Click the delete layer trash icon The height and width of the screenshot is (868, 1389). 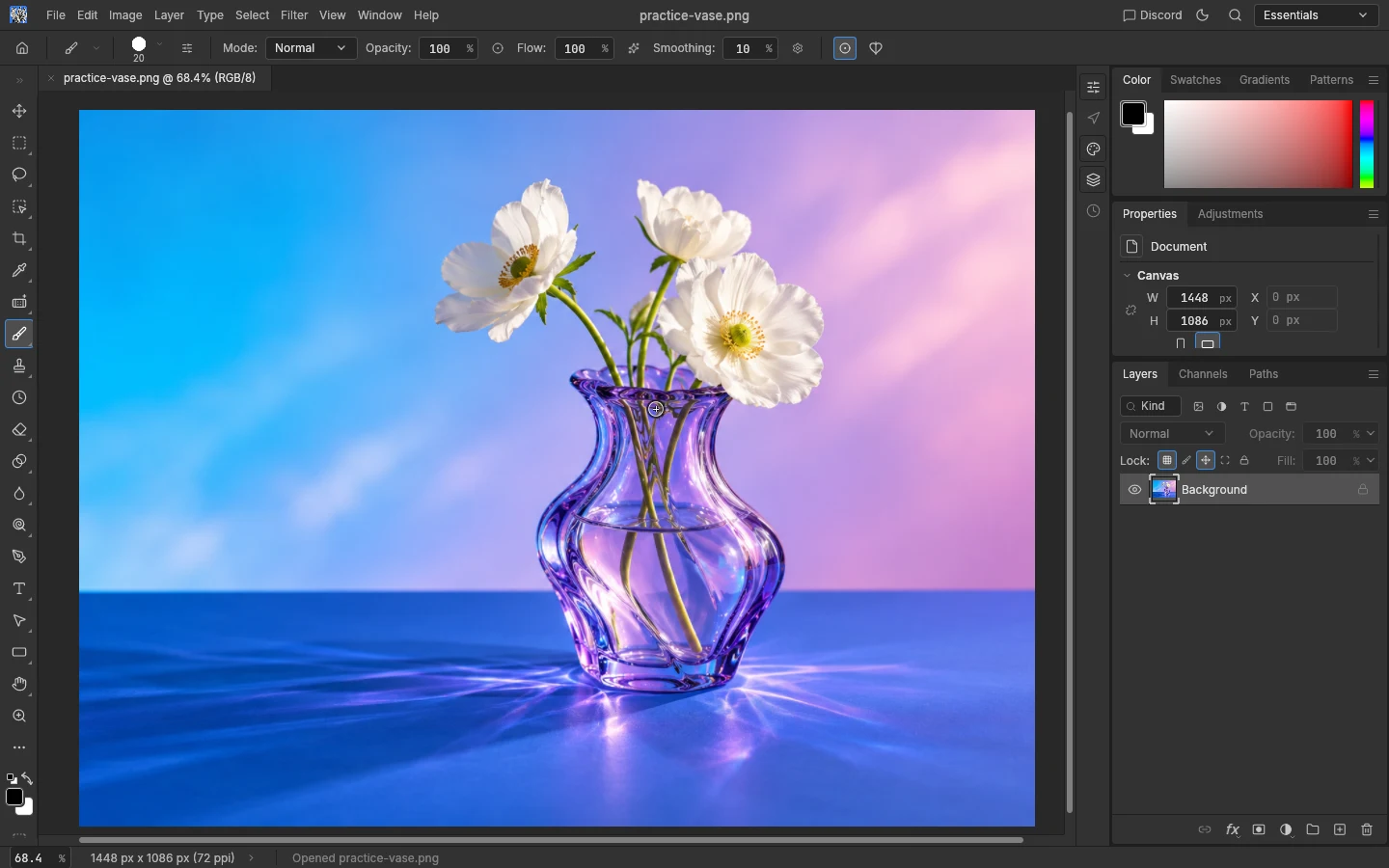pos(1367,829)
